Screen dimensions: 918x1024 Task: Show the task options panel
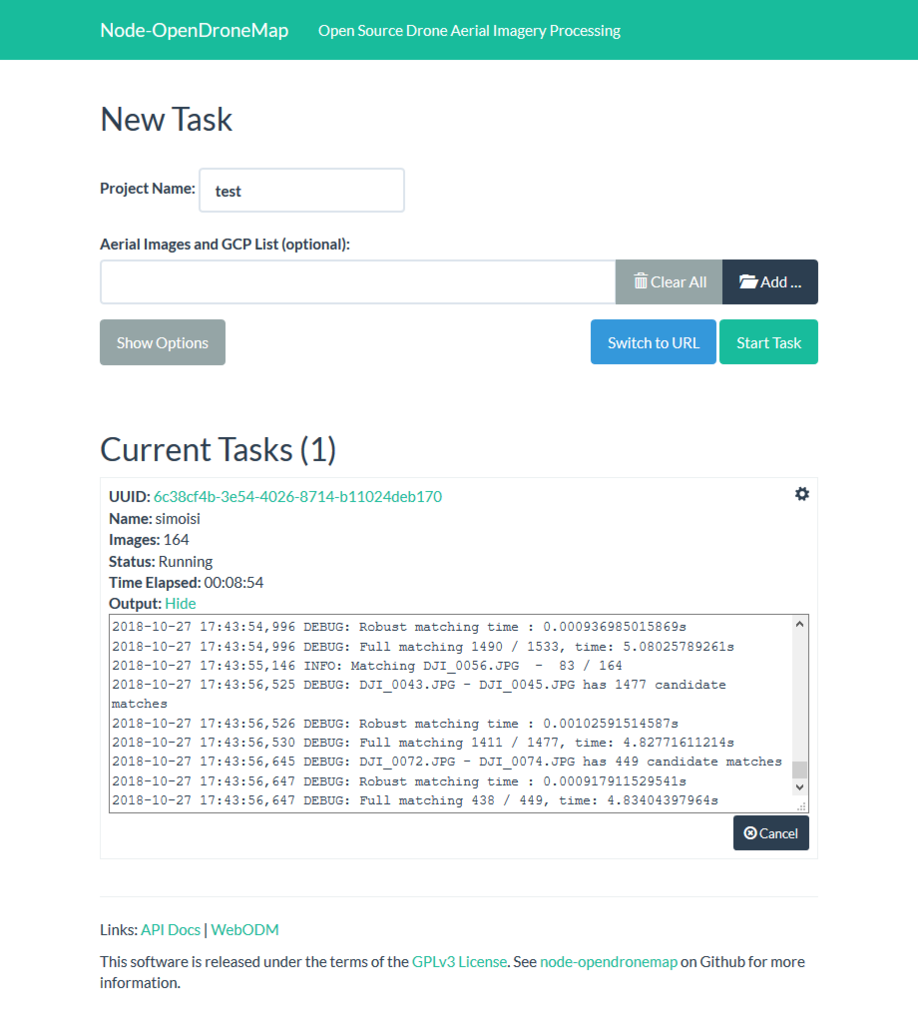[x=163, y=342]
